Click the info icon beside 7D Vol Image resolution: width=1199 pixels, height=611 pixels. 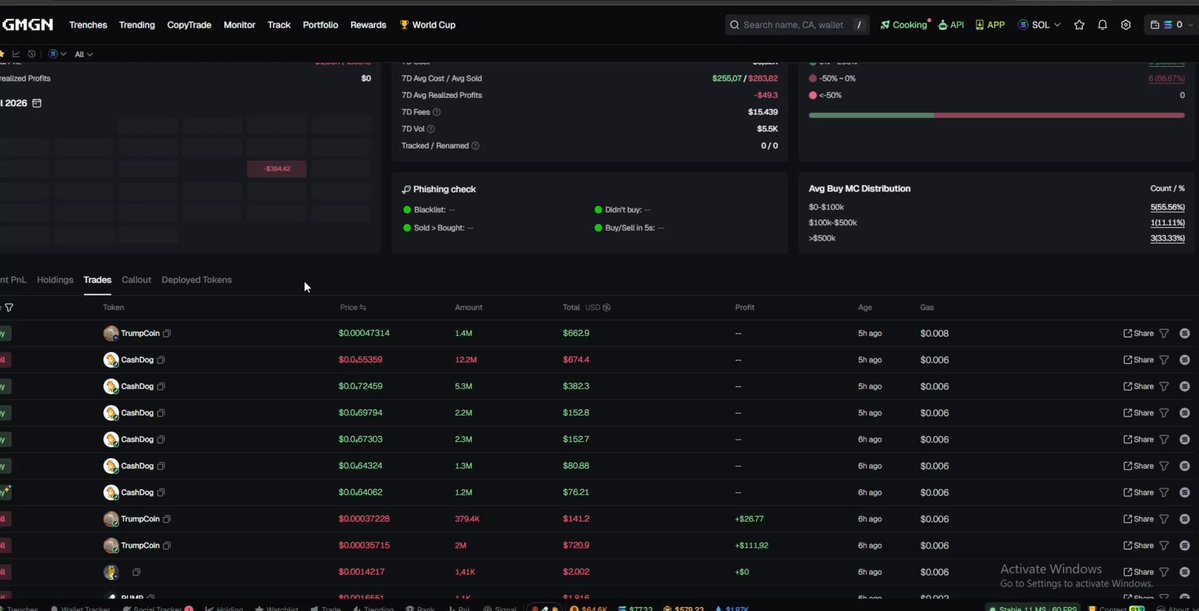[431, 129]
